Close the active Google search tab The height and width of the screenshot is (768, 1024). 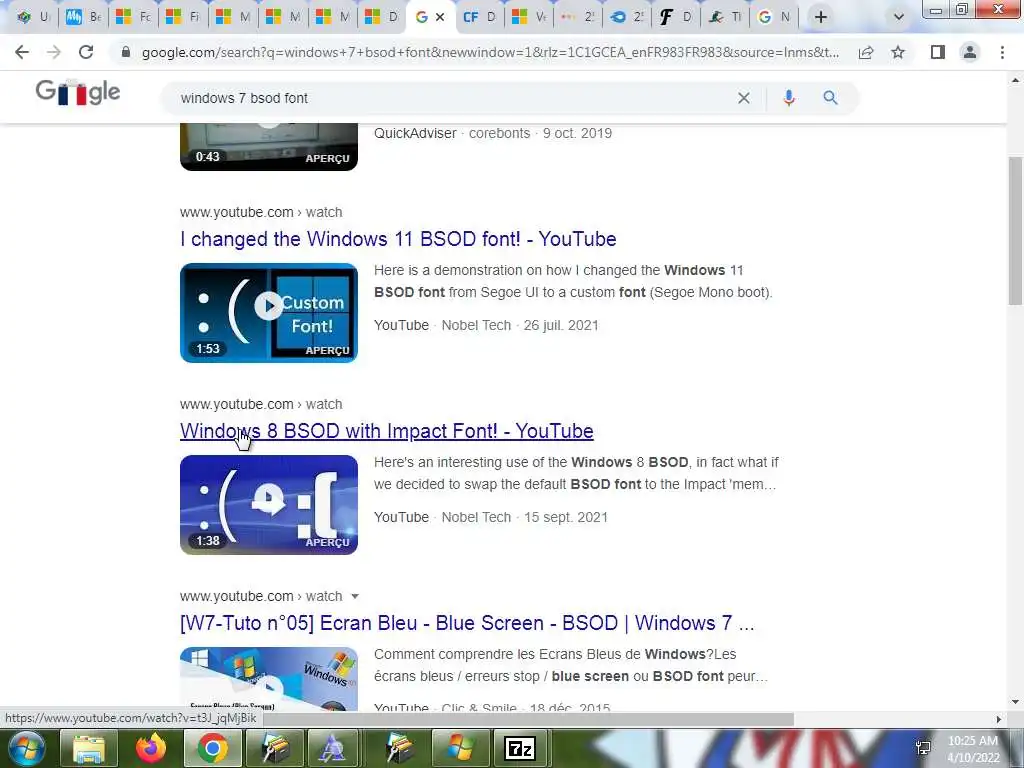[x=440, y=17]
